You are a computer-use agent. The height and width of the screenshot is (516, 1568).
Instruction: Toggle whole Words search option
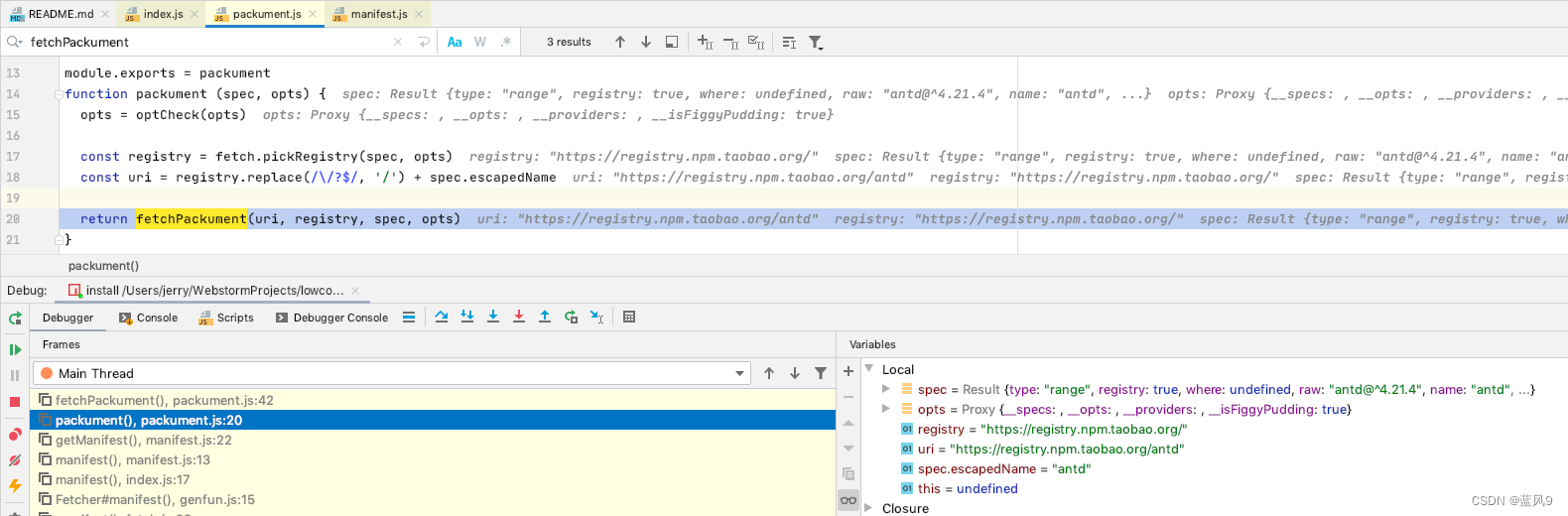480,42
